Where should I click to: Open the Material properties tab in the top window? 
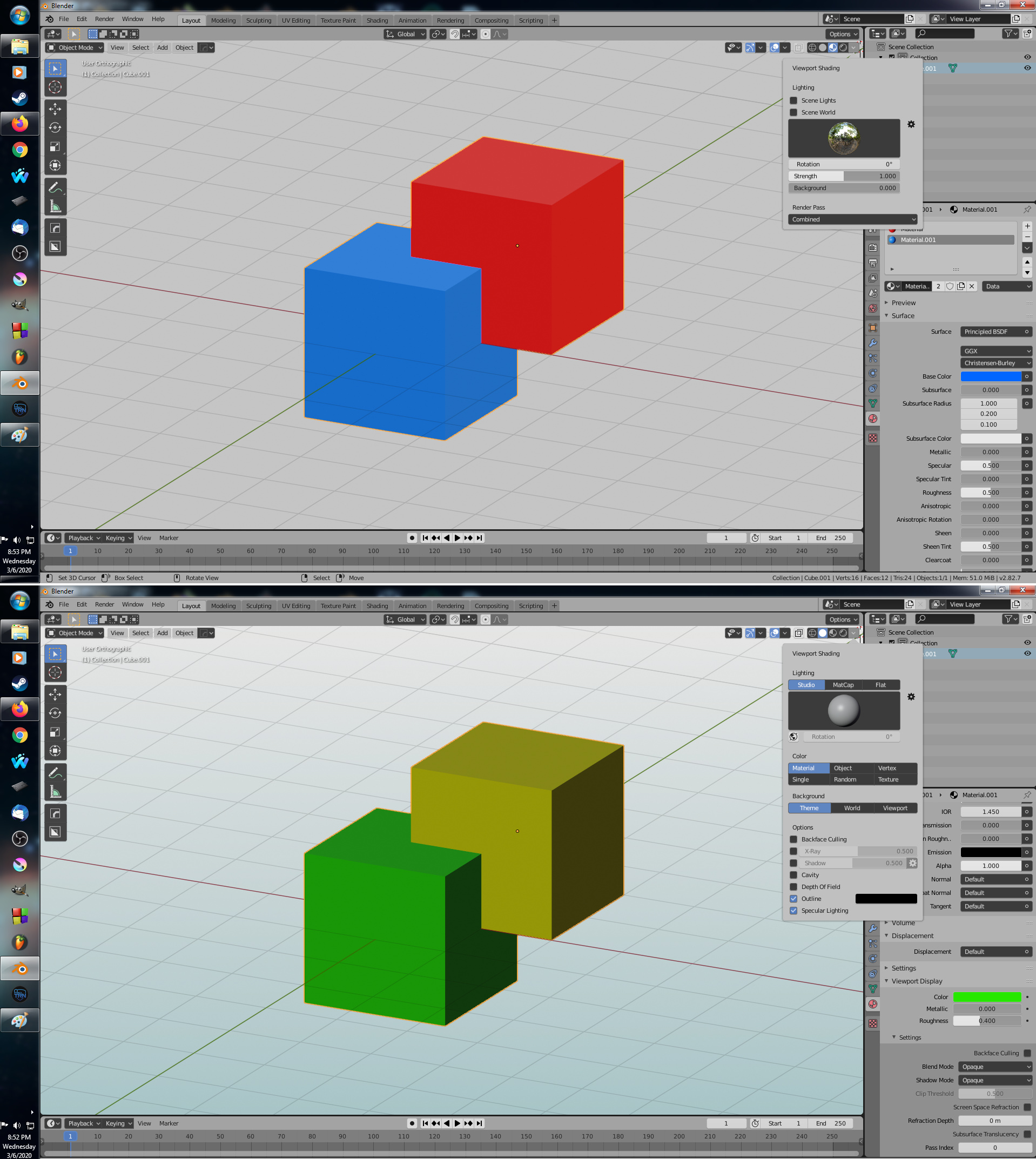(x=873, y=419)
